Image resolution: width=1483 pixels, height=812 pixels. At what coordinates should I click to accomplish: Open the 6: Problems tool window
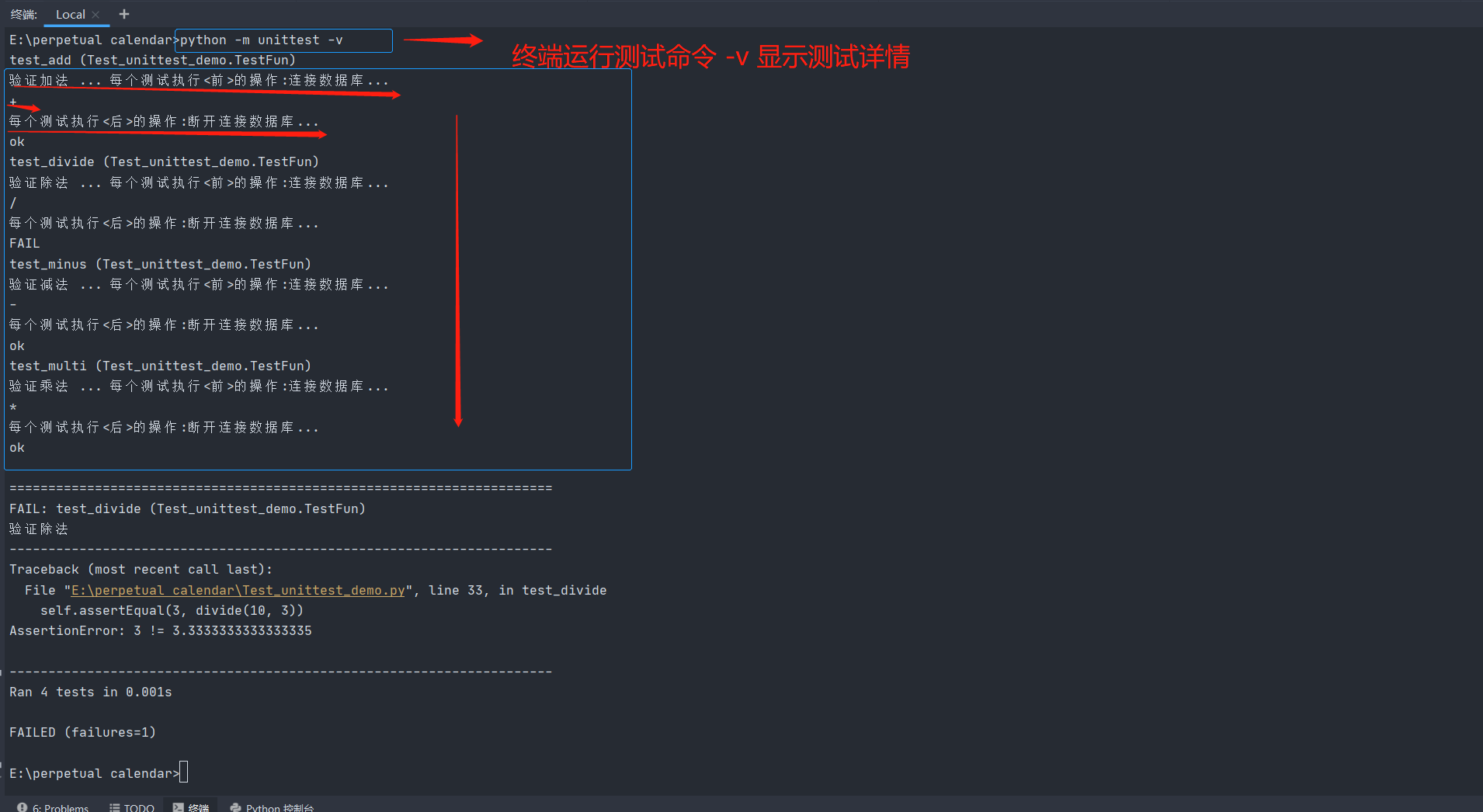click(53, 807)
